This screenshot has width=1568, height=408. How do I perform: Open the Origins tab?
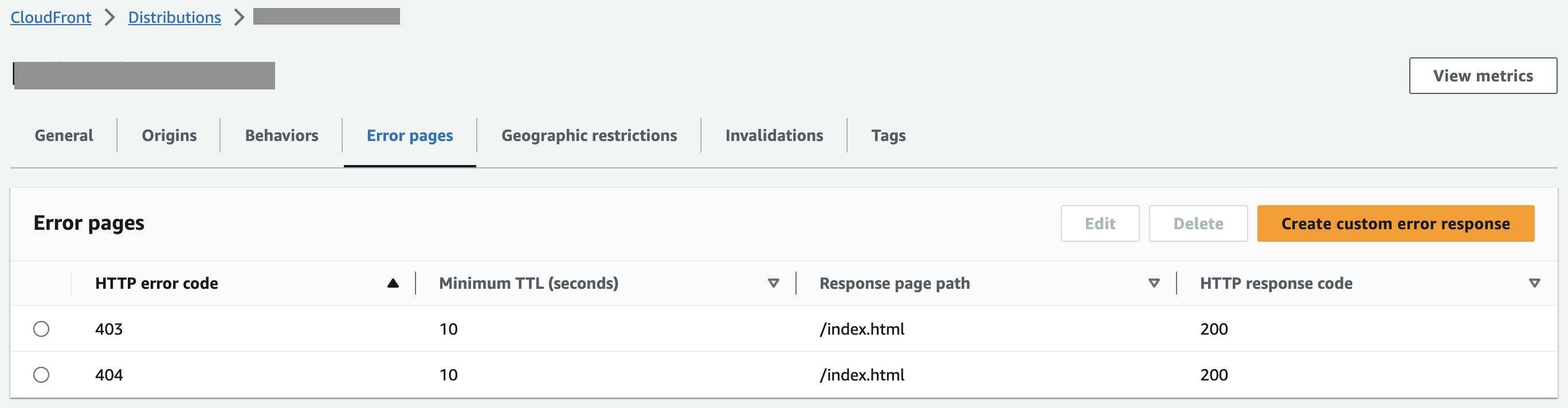(169, 135)
